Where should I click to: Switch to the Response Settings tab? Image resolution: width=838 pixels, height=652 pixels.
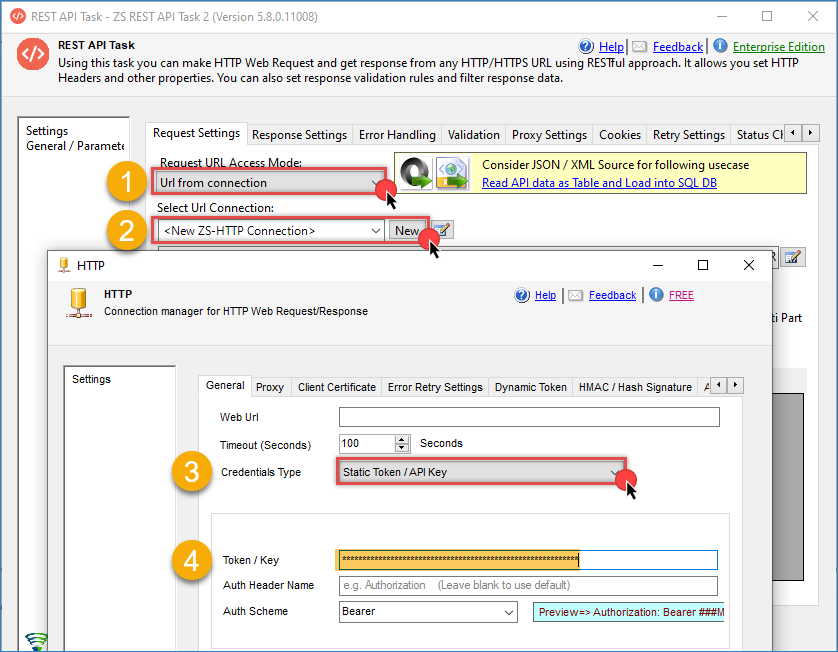click(299, 135)
